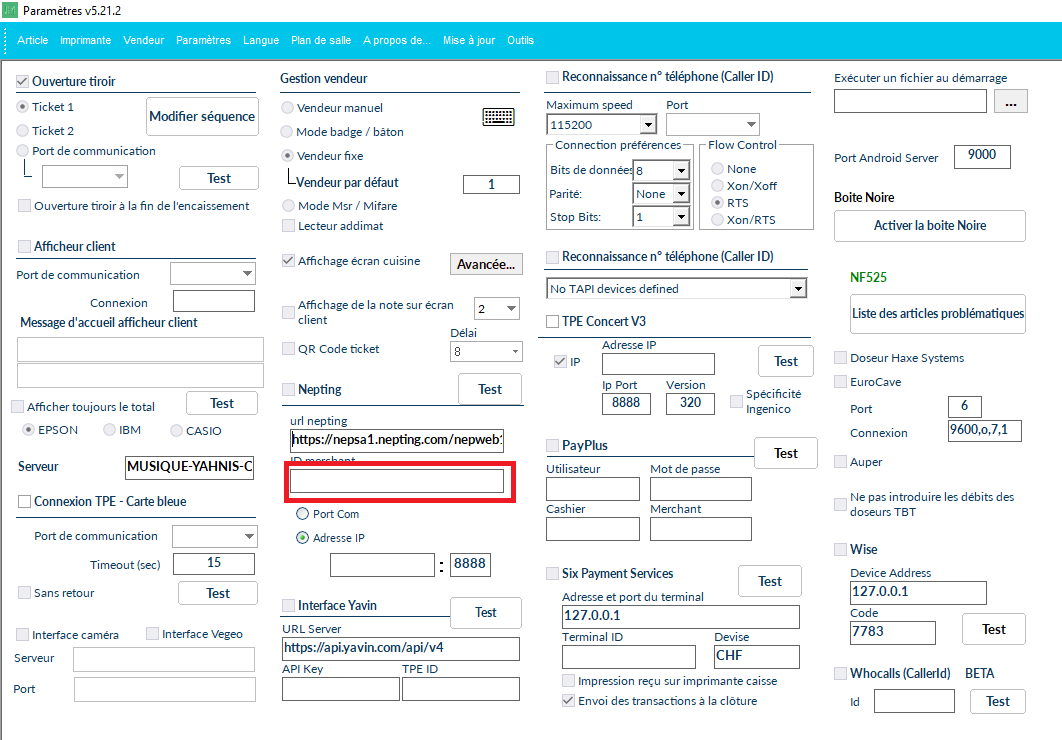Expand the QR Code ticket Délai dropdown

point(514,352)
